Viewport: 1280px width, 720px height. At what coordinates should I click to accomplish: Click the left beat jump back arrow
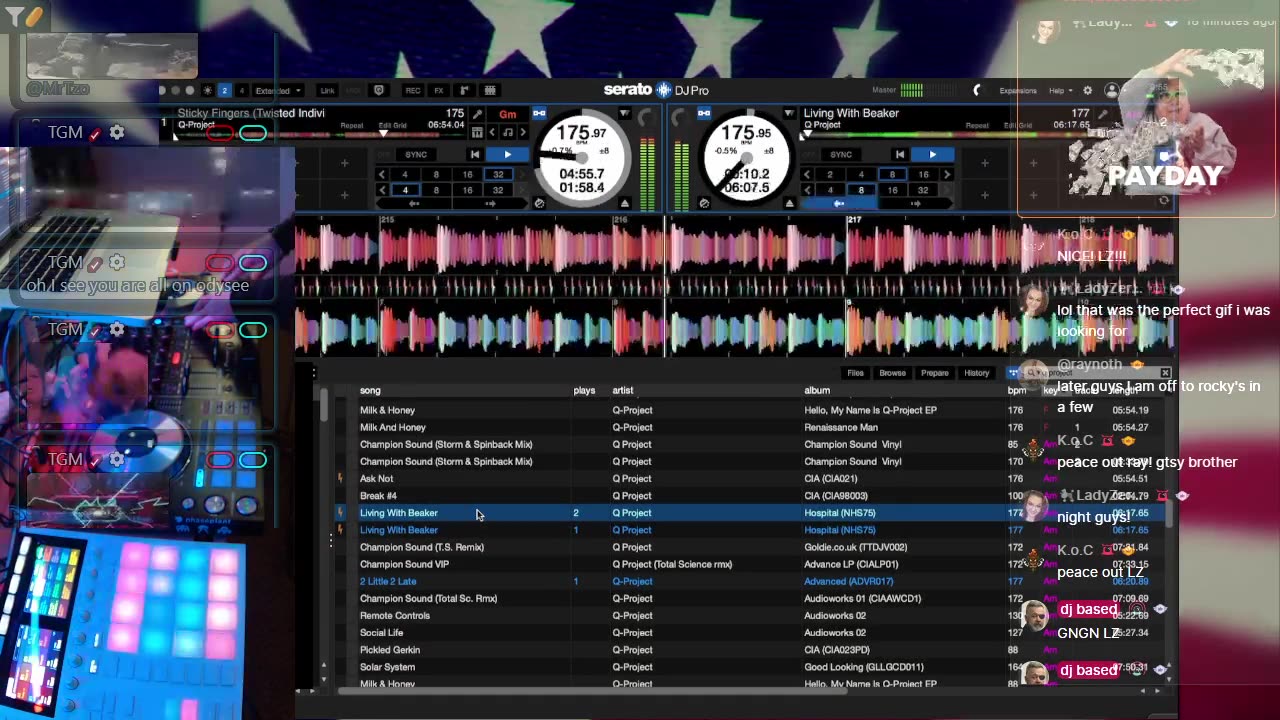point(414,204)
